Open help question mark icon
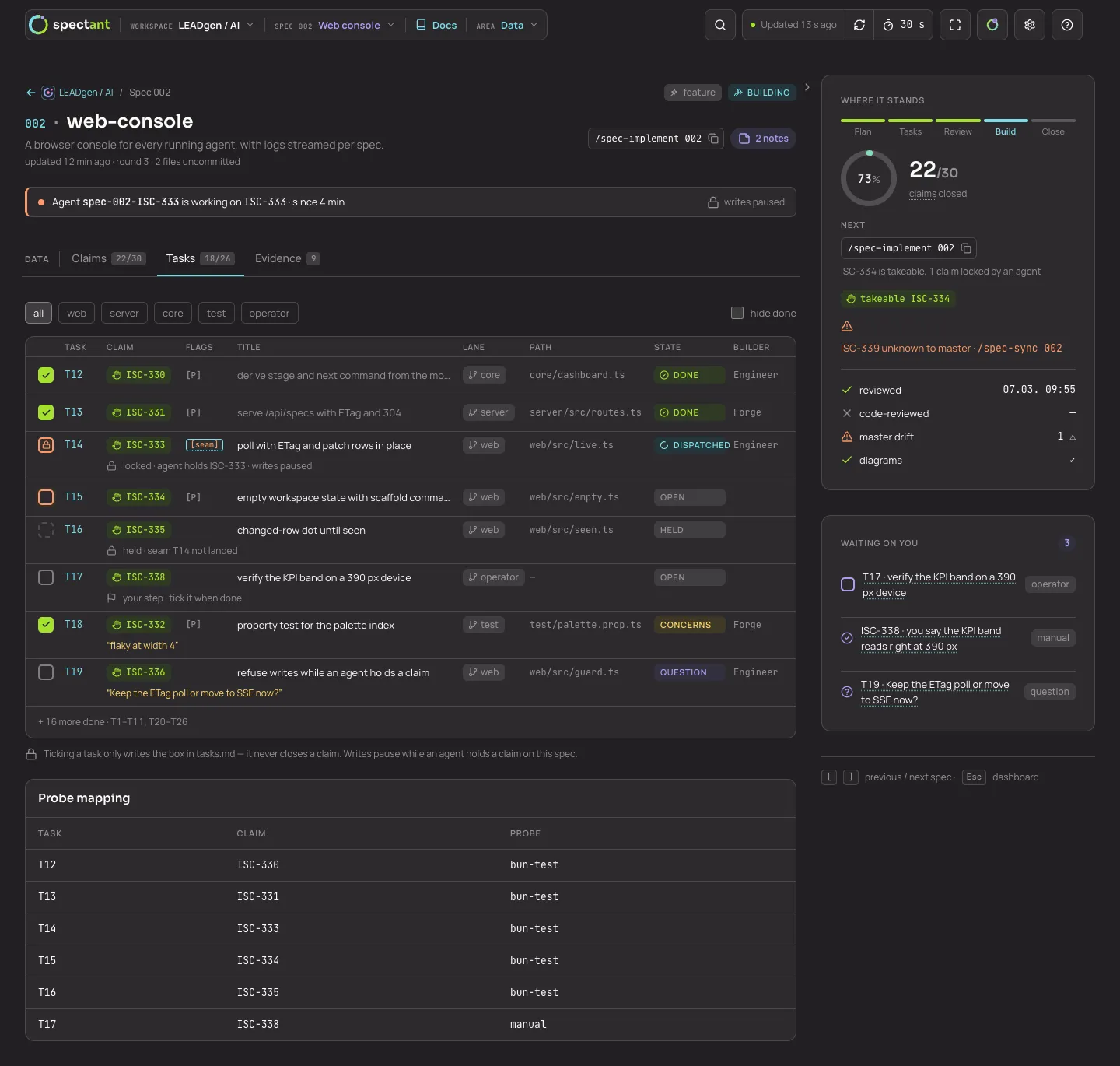 (1067, 25)
